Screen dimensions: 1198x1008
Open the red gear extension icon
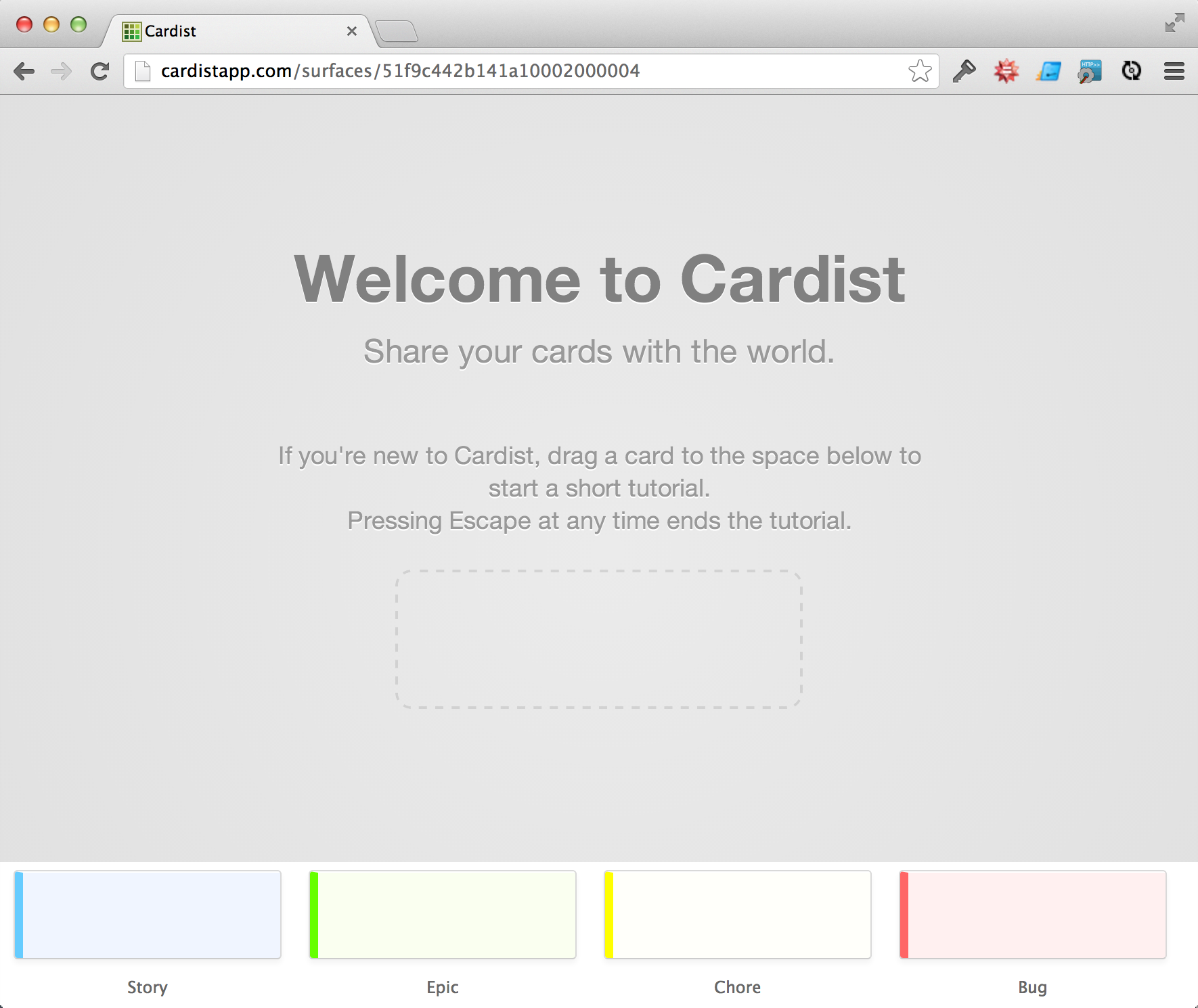[1006, 71]
